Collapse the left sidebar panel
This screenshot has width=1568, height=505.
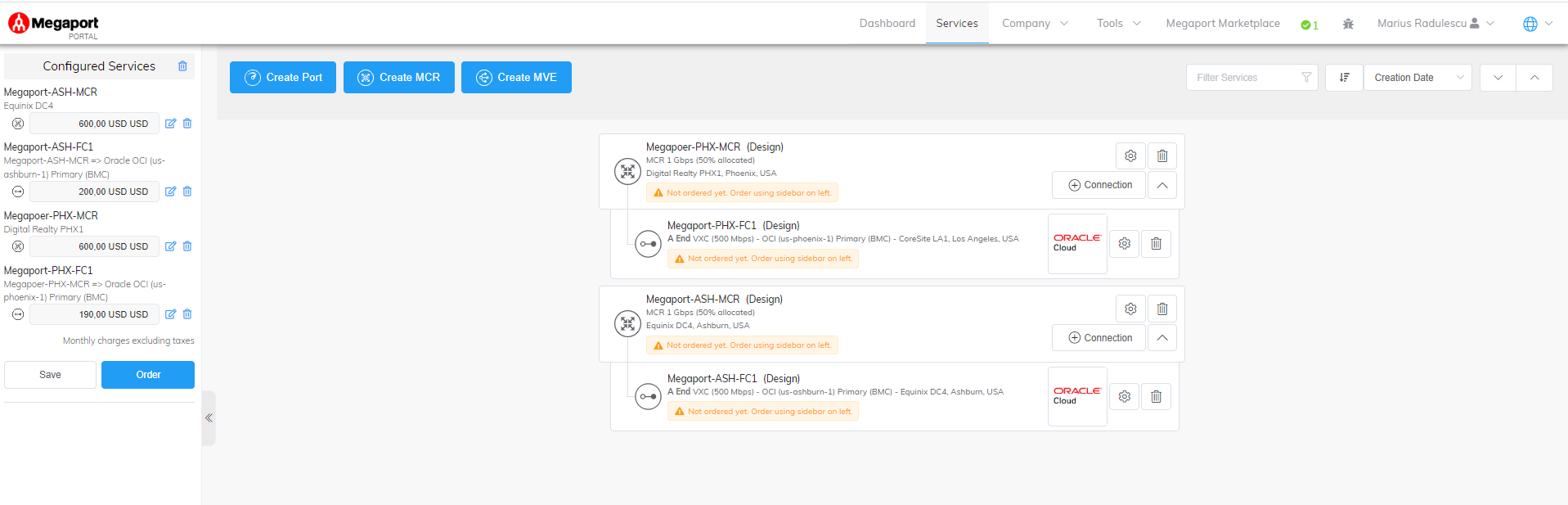pyautogui.click(x=209, y=417)
